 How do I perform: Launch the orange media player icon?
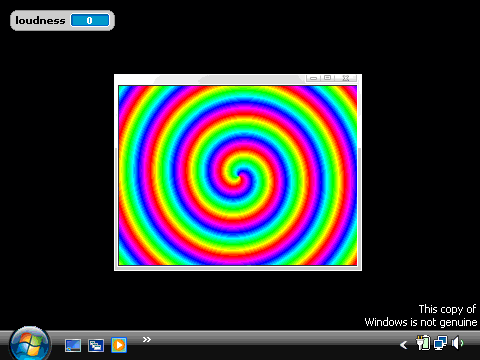click(x=119, y=345)
